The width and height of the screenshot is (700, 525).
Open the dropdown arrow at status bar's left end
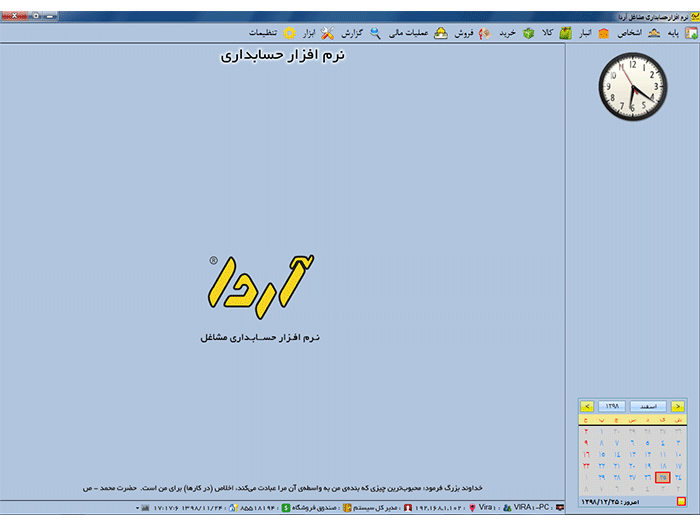(x=137, y=508)
